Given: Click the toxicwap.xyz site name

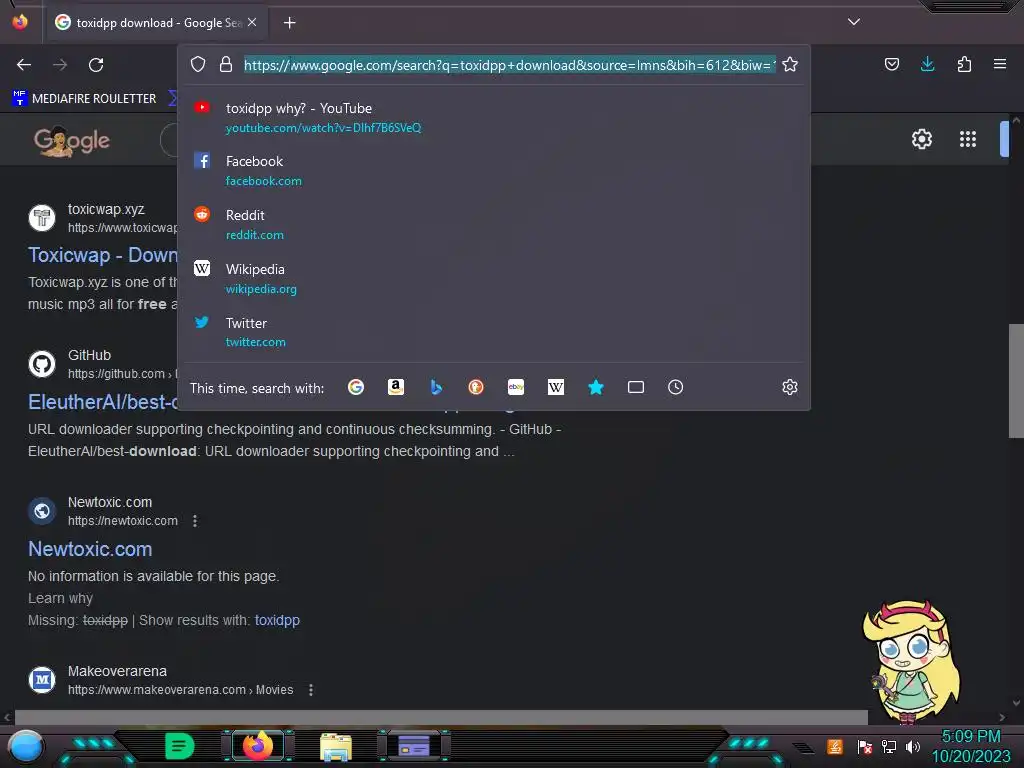Looking at the screenshot, I should point(106,210).
